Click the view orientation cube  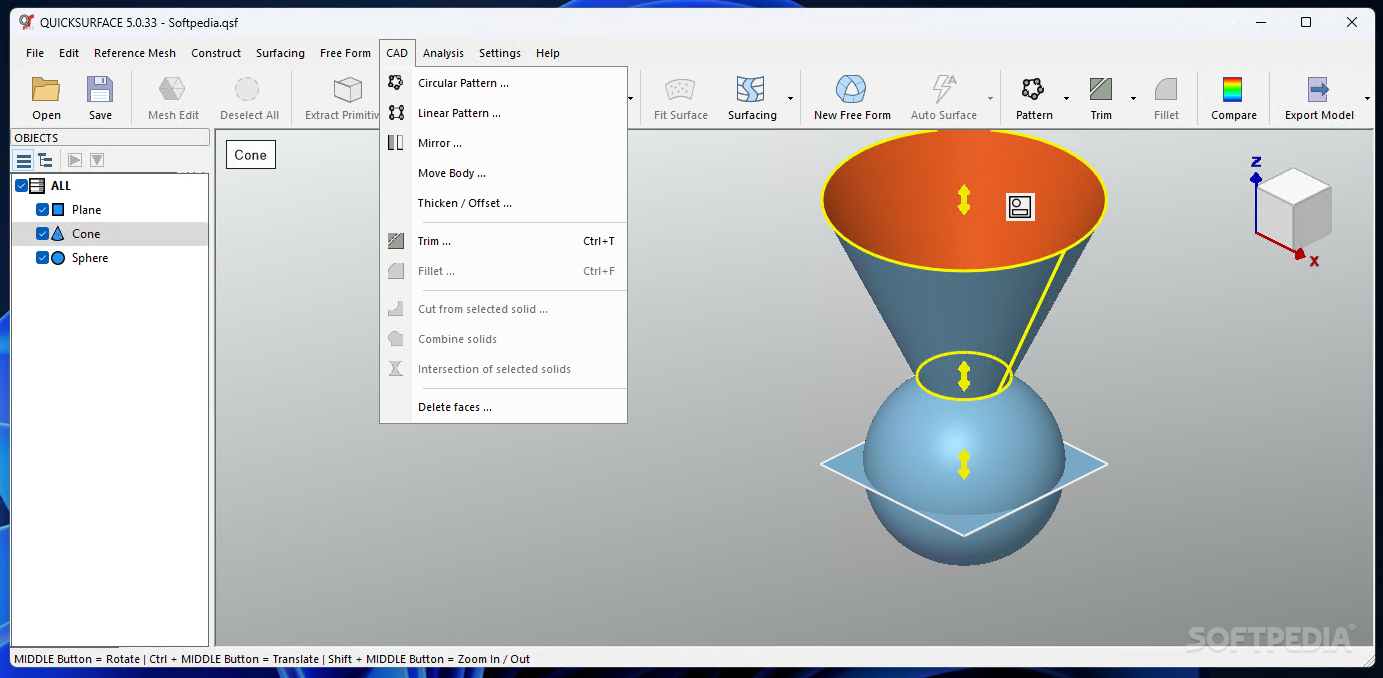tap(1293, 211)
